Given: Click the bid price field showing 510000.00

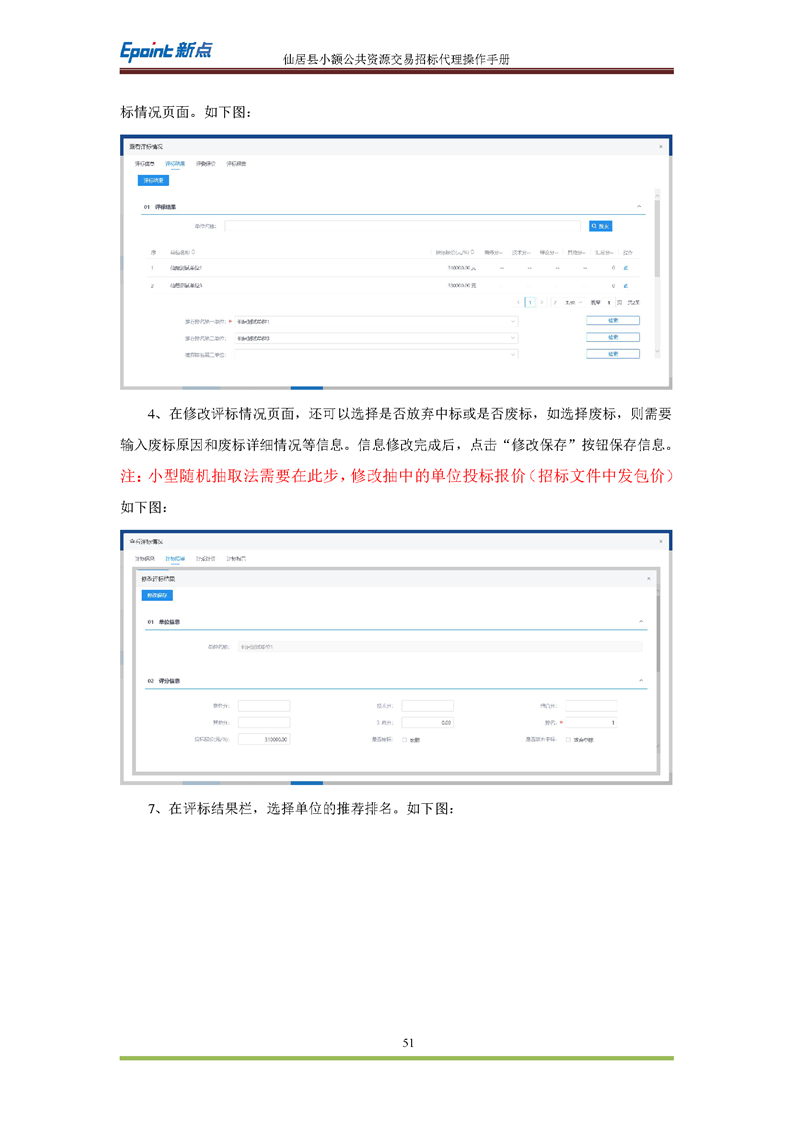Looking at the screenshot, I should coord(264,739).
